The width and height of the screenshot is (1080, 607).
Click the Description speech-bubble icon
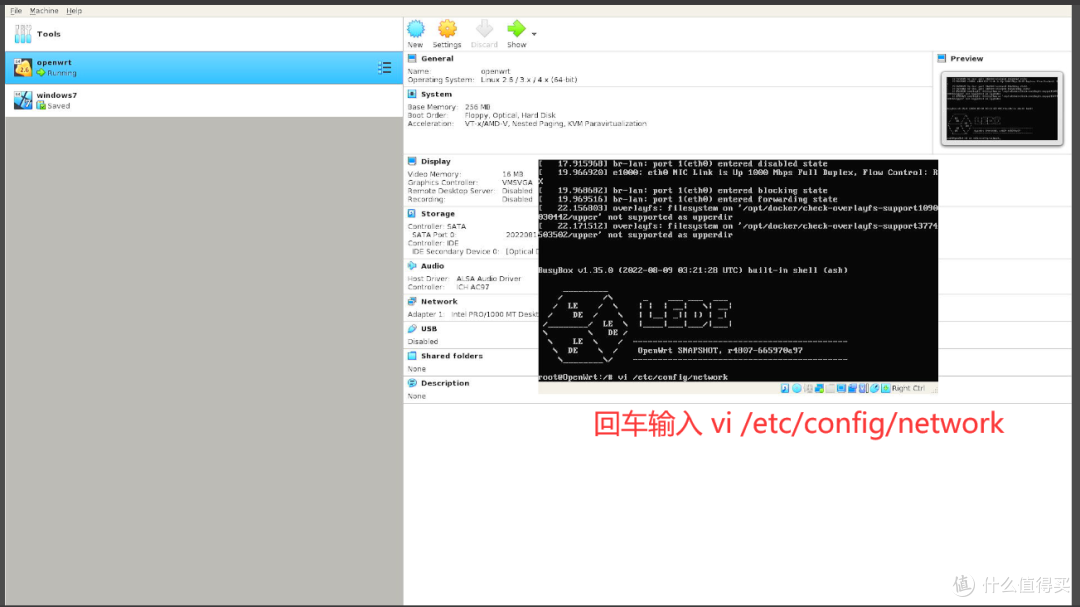(412, 383)
